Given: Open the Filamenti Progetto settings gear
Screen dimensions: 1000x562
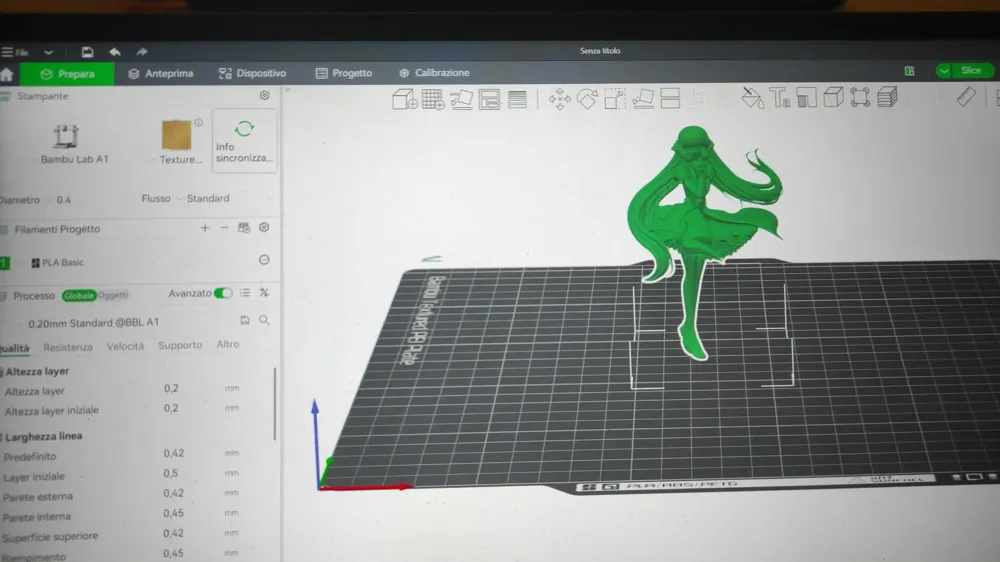Looking at the screenshot, I should pos(264,228).
